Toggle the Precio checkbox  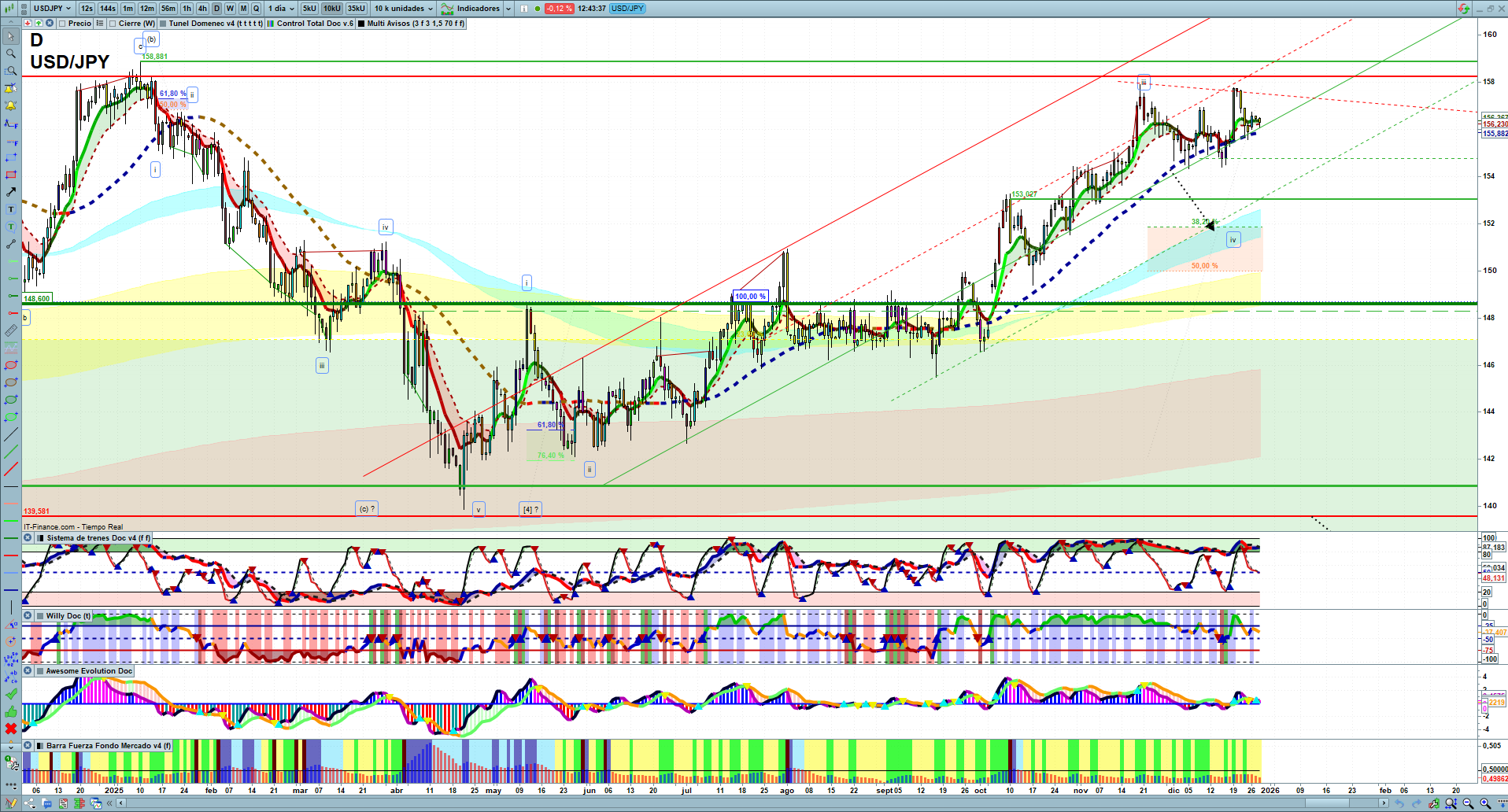pos(62,24)
